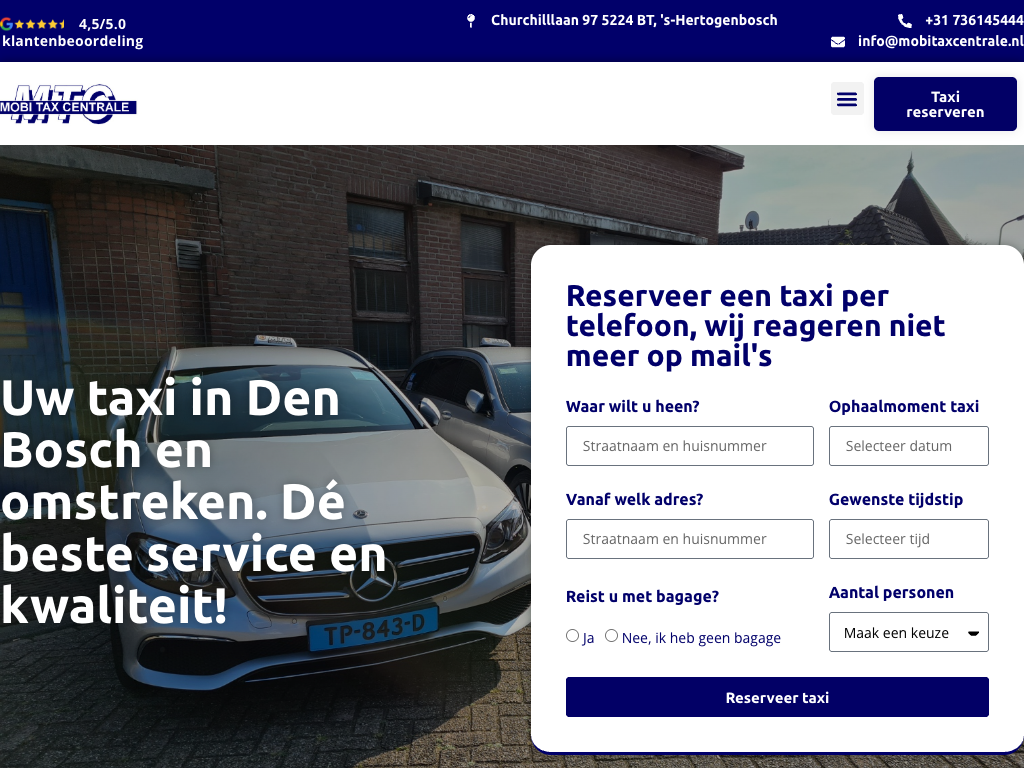Viewport: 1024px width, 768px height.
Task: Open the Selecteer tijd time picker
Action: (908, 539)
